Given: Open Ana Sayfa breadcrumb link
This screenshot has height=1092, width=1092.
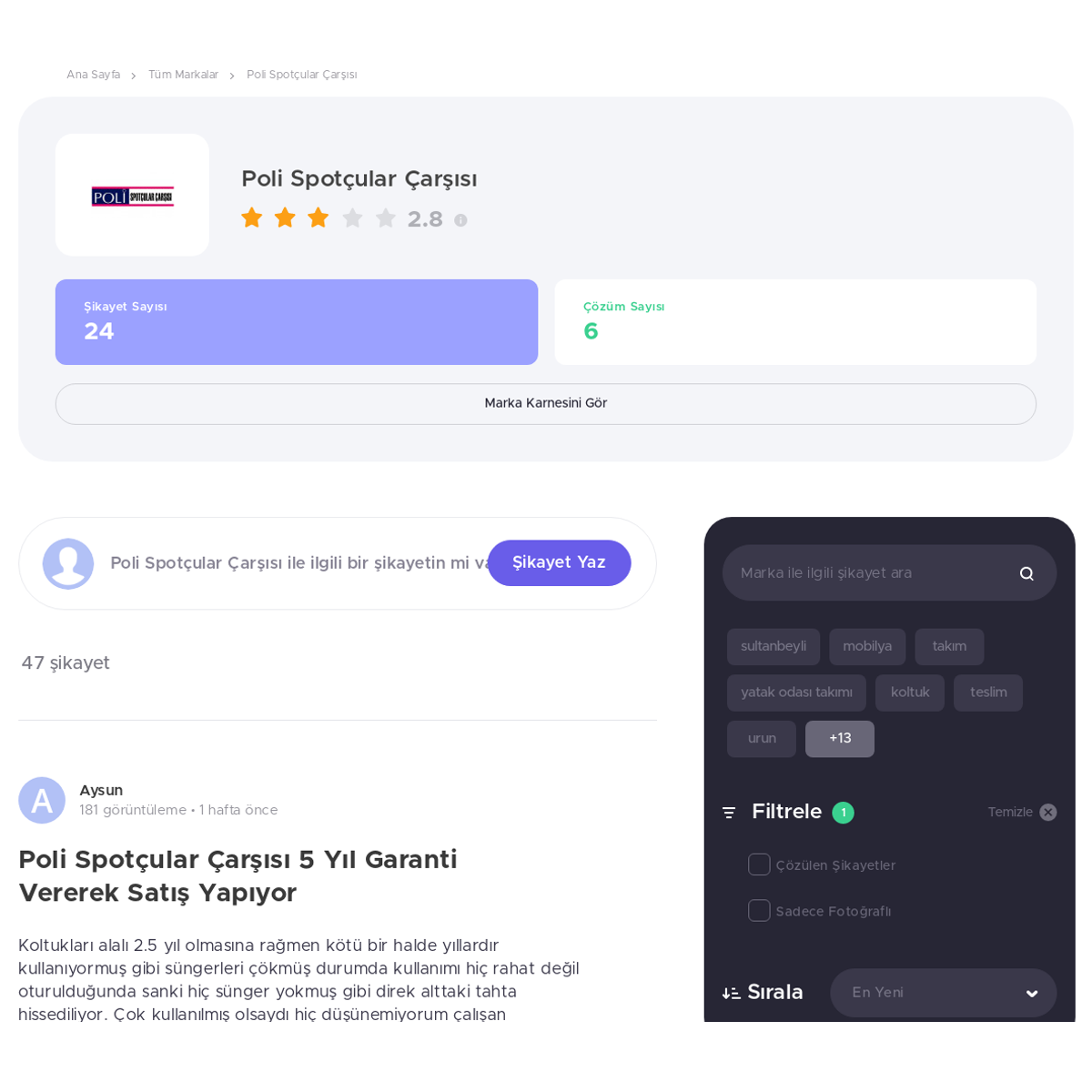Looking at the screenshot, I should pyautogui.click(x=93, y=75).
